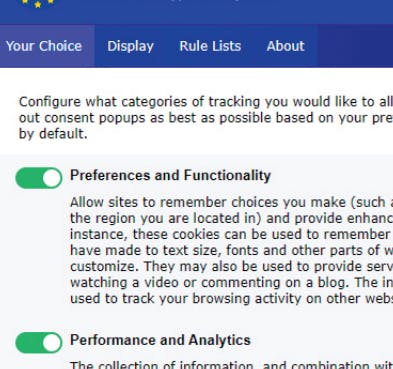Click 'used to track your browsing activity' line
393x369 pixels.
click(x=231, y=298)
